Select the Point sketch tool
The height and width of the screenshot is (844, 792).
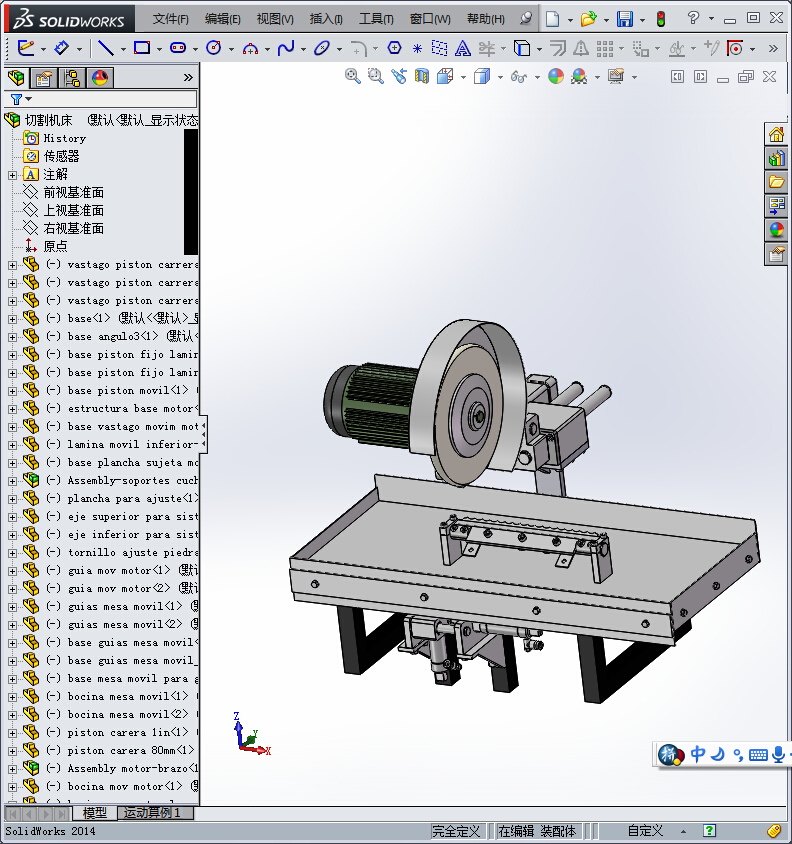417,49
